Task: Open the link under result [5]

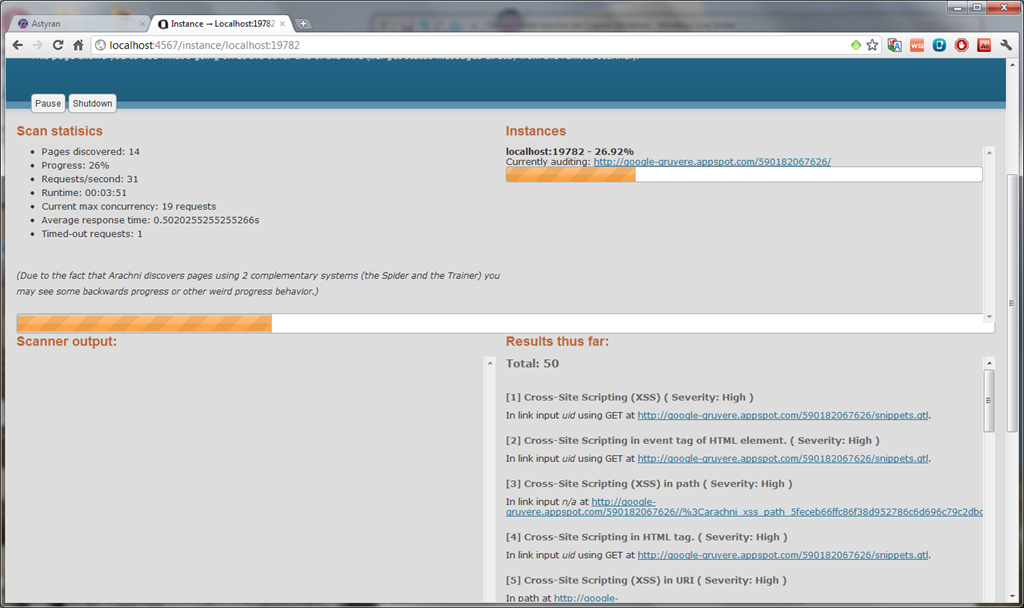Action: coord(585,598)
